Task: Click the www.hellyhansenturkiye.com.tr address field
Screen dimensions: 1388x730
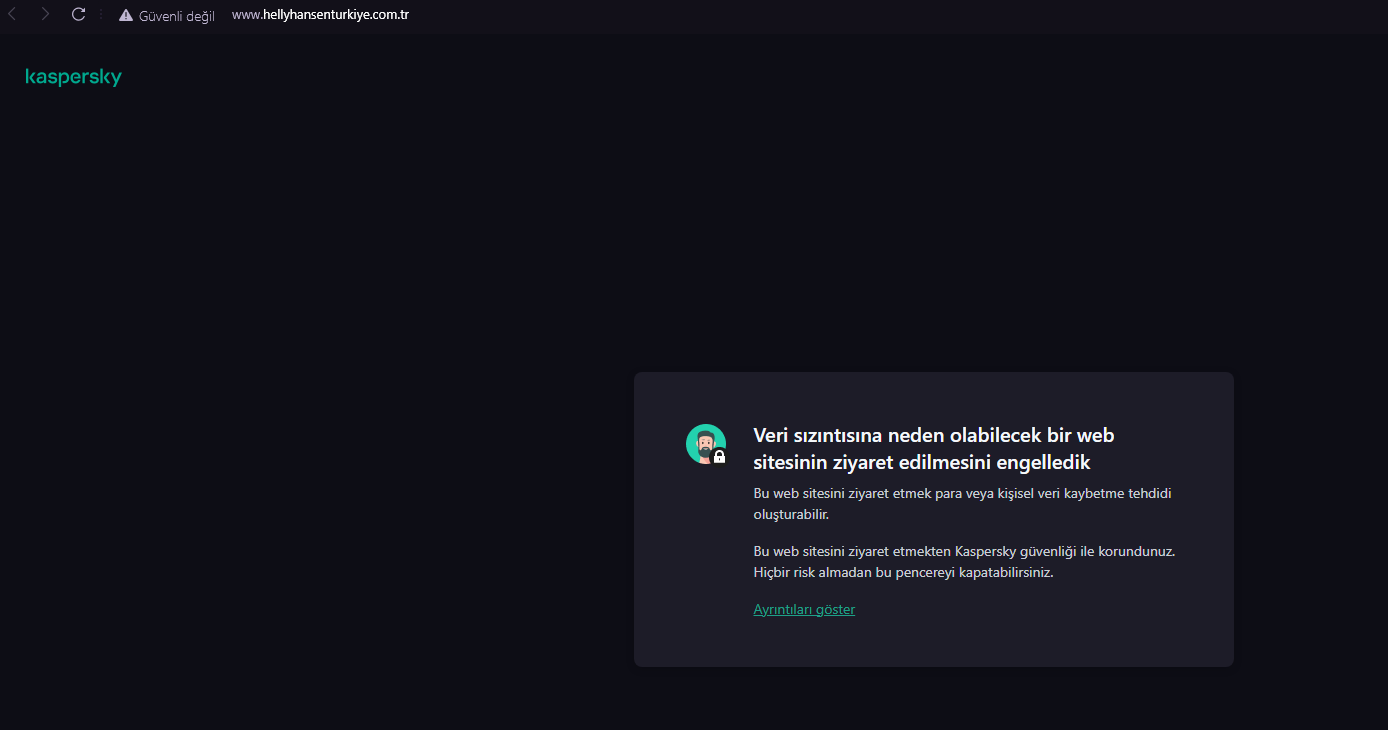Action: pyautogui.click(x=320, y=15)
